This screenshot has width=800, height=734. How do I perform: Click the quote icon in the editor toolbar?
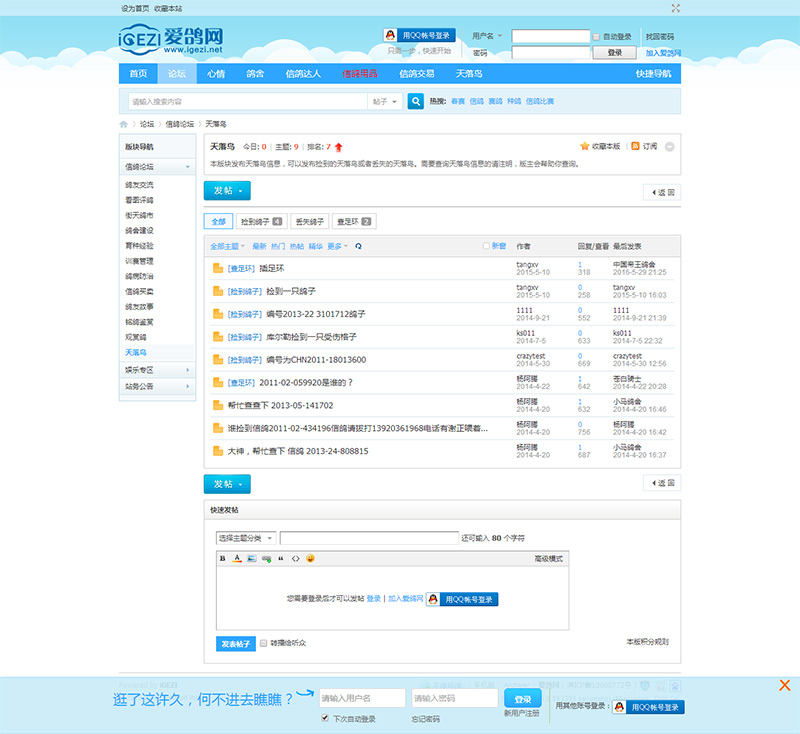(281, 559)
